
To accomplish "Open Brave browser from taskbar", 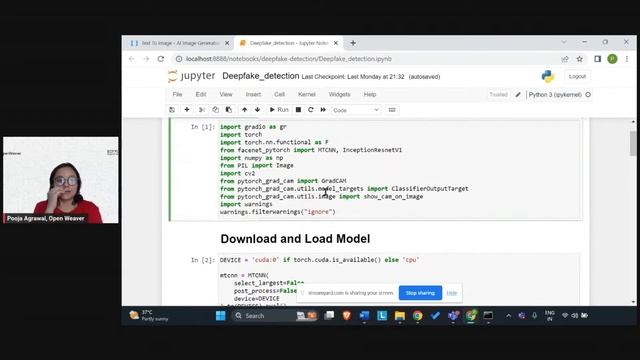I will point(347,316).
